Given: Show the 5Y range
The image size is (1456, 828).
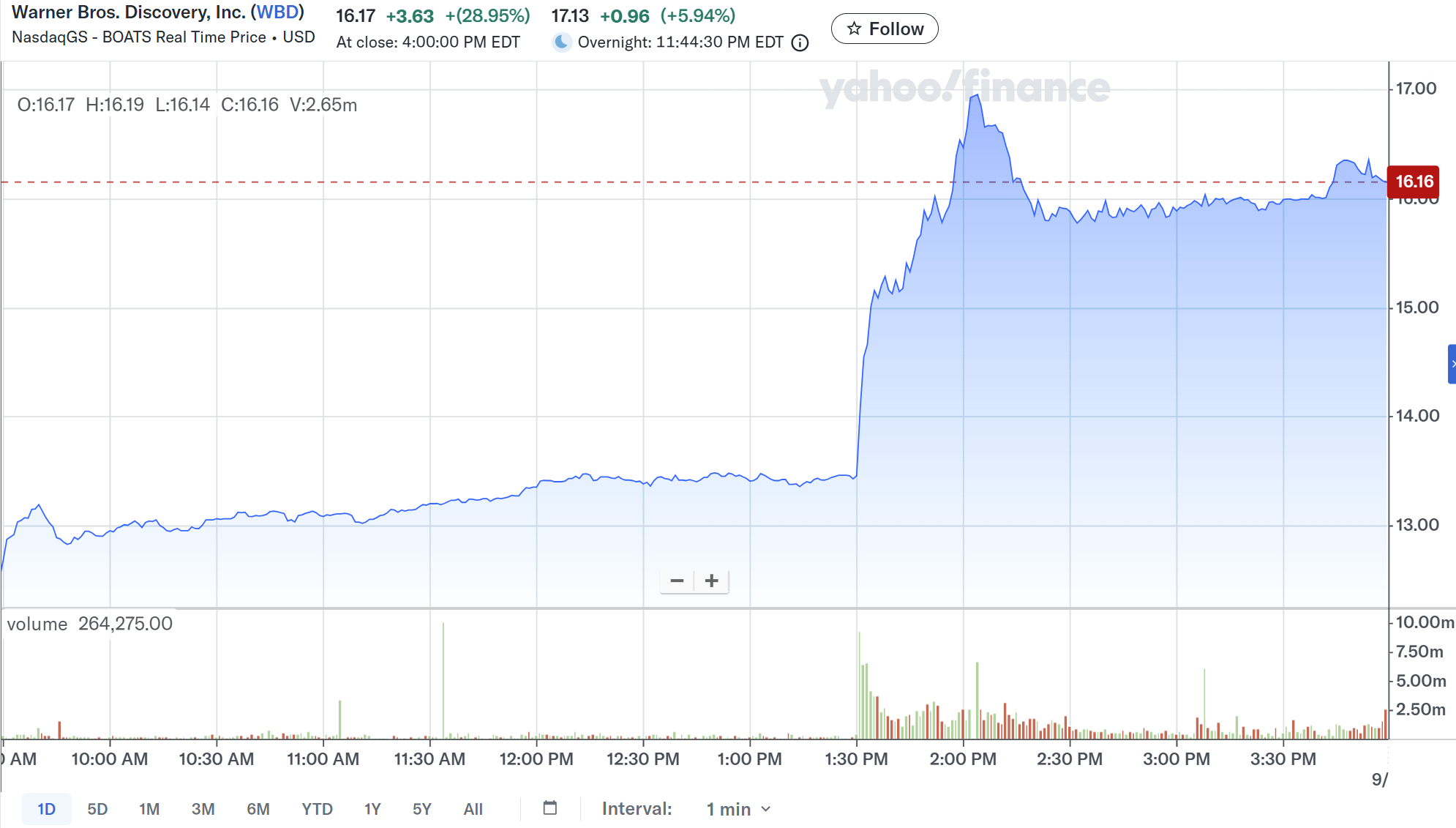Looking at the screenshot, I should click(x=422, y=809).
